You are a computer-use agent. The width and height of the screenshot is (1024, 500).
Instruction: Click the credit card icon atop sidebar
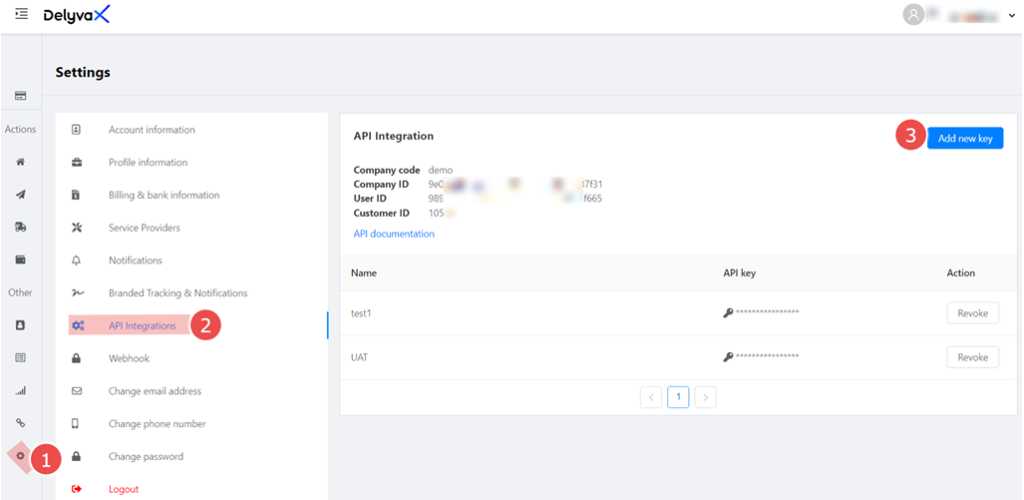click(20, 96)
